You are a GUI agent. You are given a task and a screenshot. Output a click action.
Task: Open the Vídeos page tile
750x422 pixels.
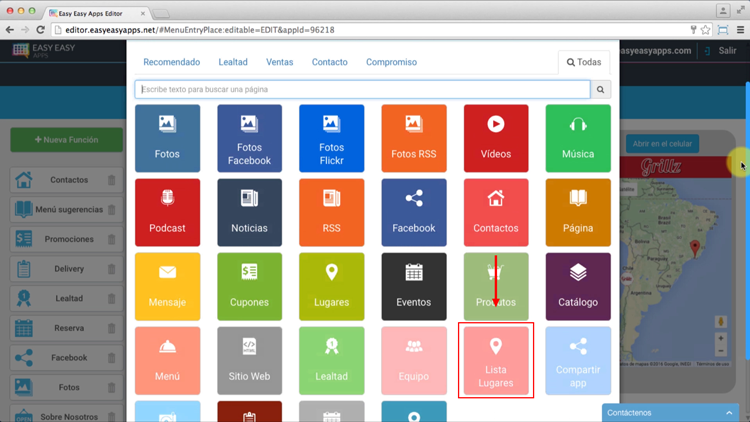tap(495, 139)
